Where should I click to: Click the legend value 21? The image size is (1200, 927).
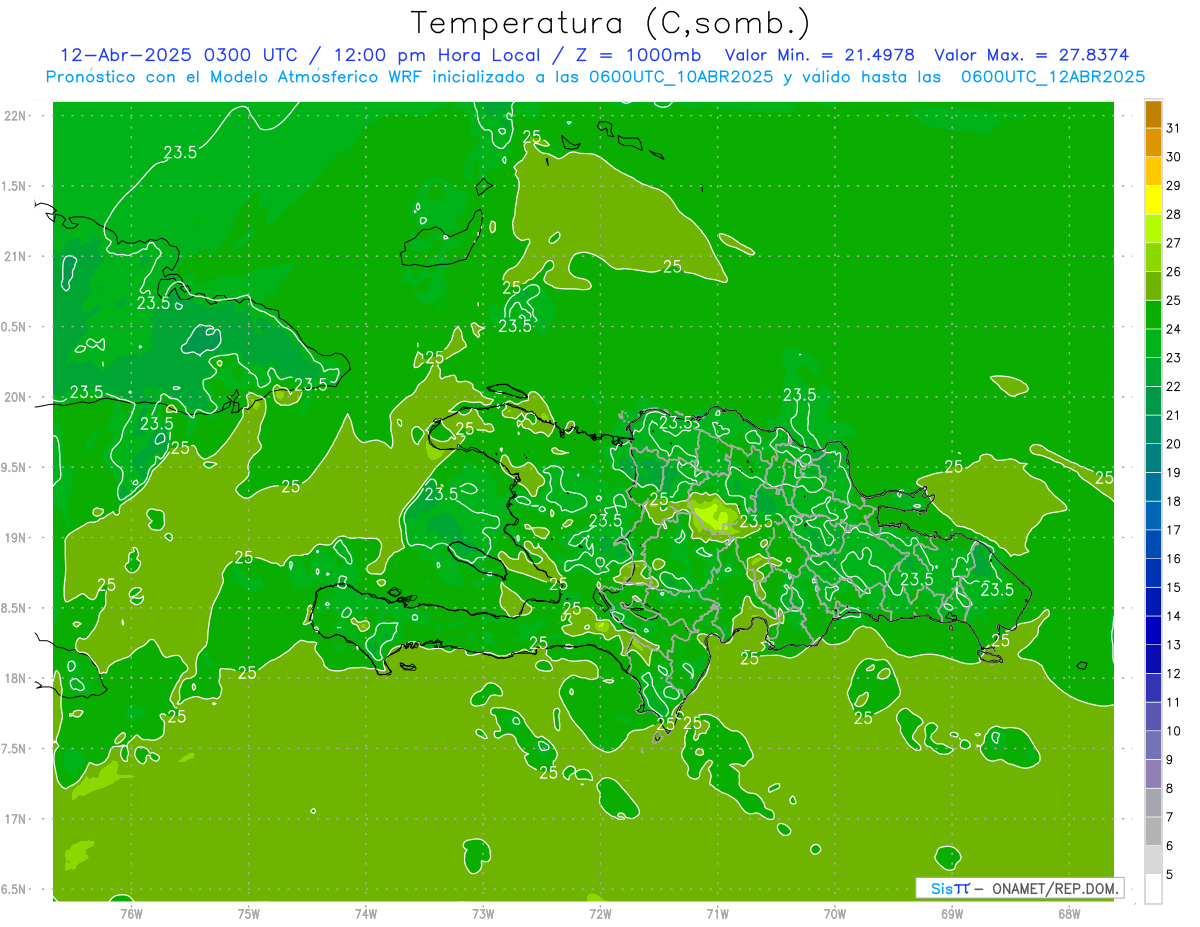point(1174,415)
